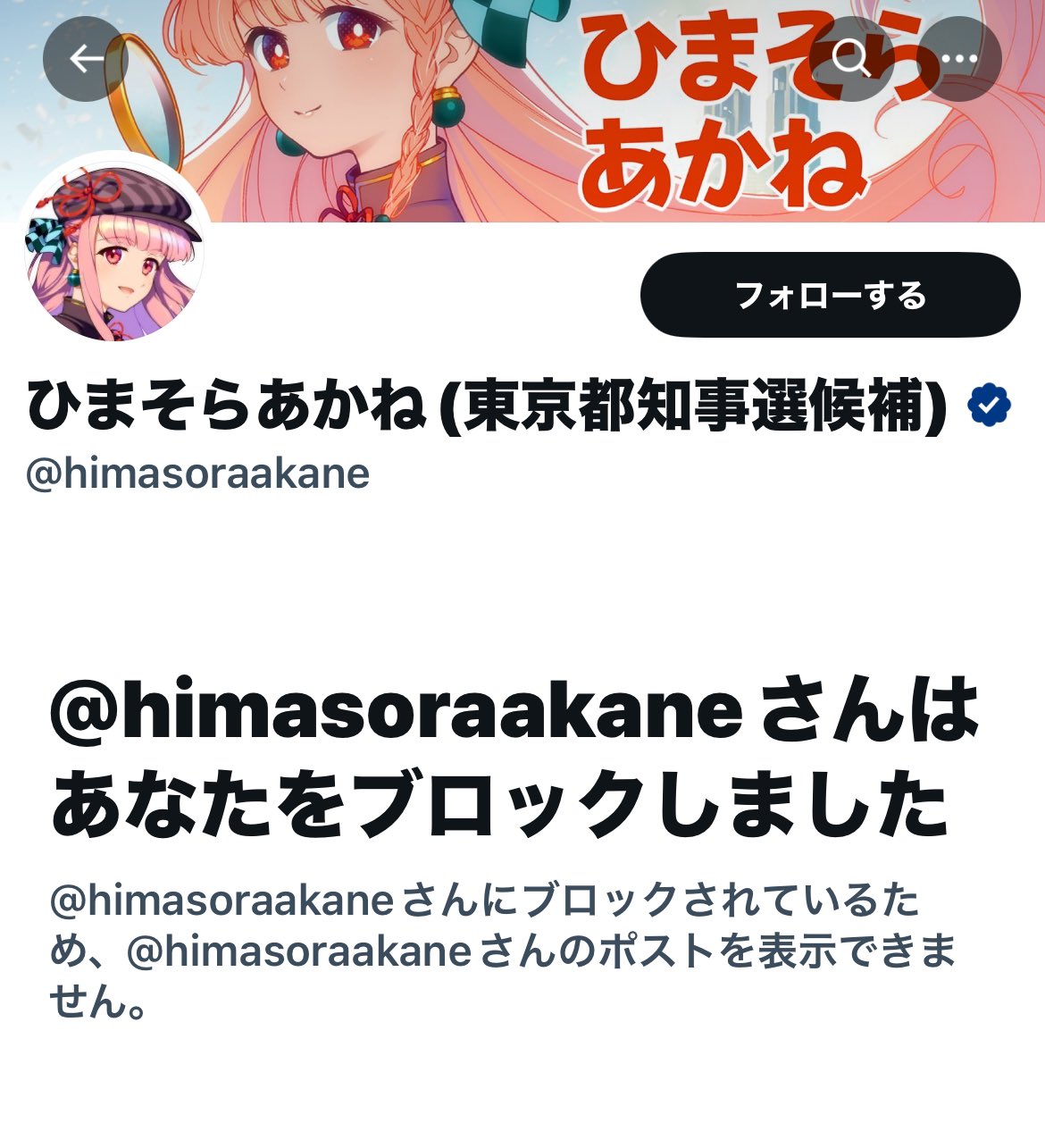
Task: Click the blue verified badge
Action: 989,406
